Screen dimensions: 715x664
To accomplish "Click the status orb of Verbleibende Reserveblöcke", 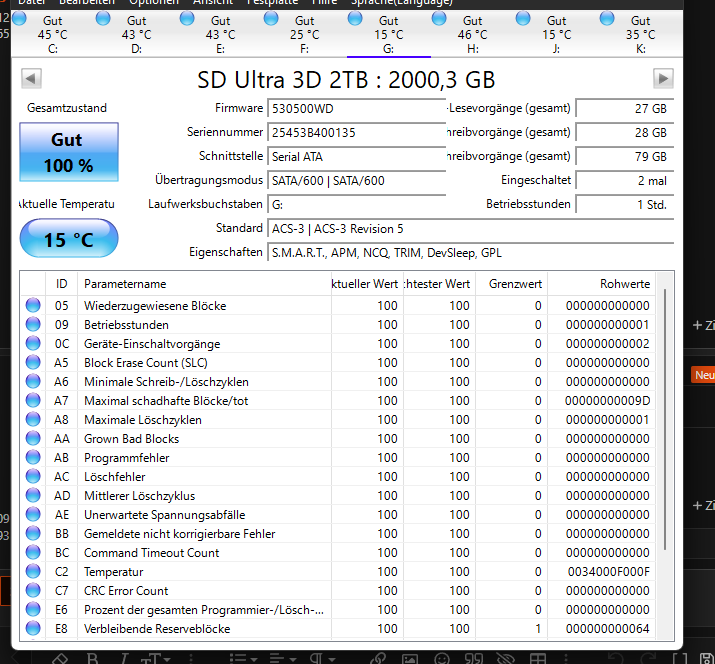I will [33, 628].
